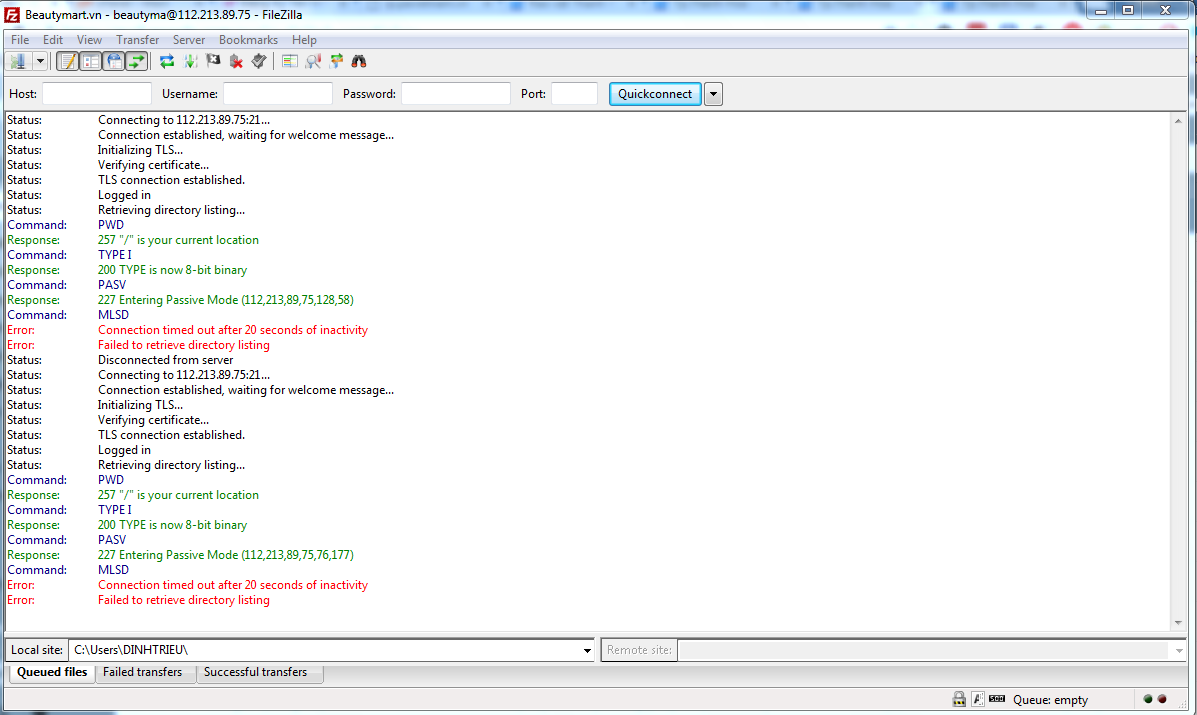Close the FileZilla window
The height and width of the screenshot is (715, 1197).
click(x=1165, y=11)
